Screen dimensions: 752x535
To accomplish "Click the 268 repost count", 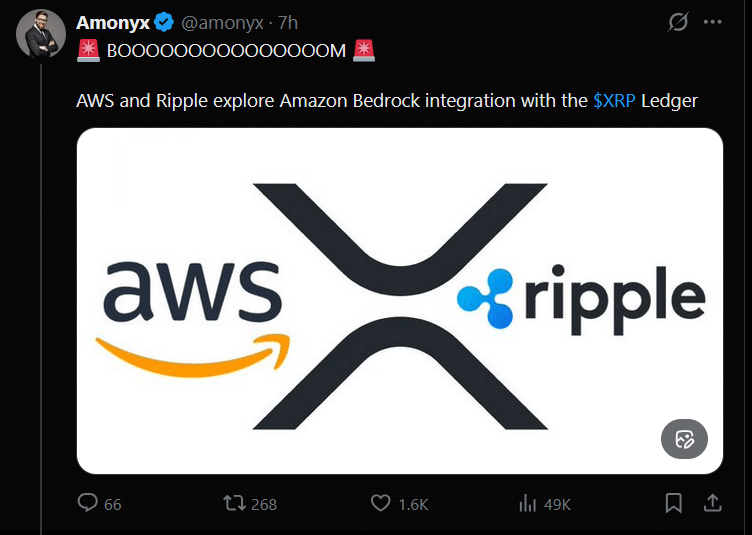I will (x=264, y=504).
